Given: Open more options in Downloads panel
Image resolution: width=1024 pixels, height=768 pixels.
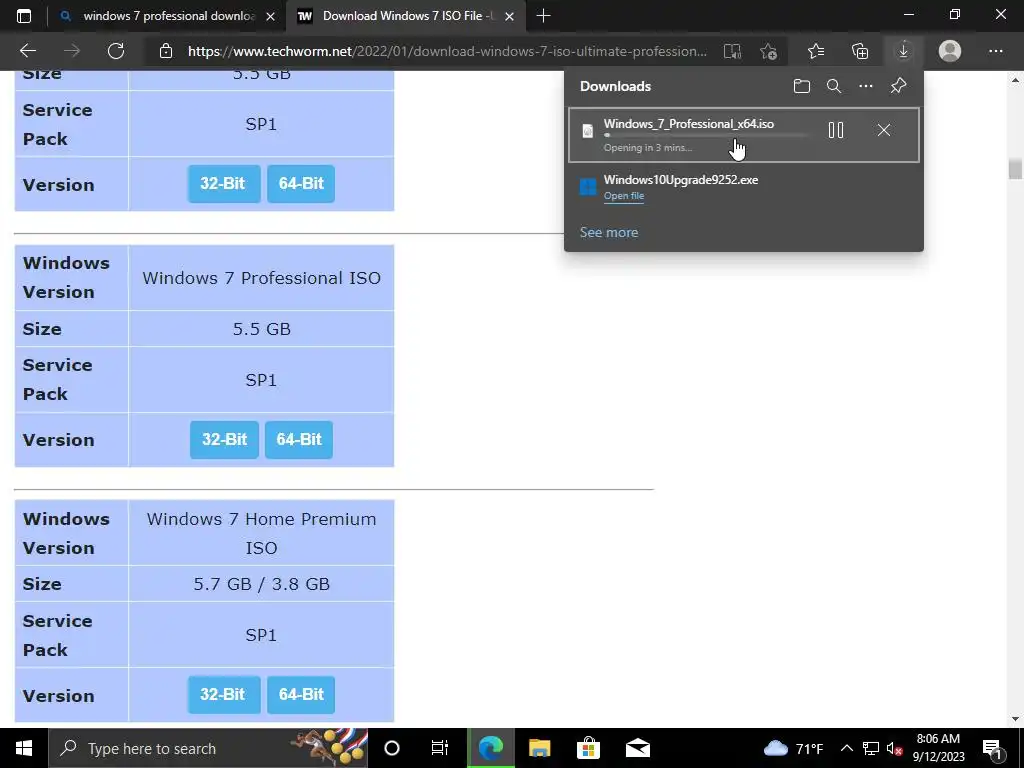Looking at the screenshot, I should 866,86.
